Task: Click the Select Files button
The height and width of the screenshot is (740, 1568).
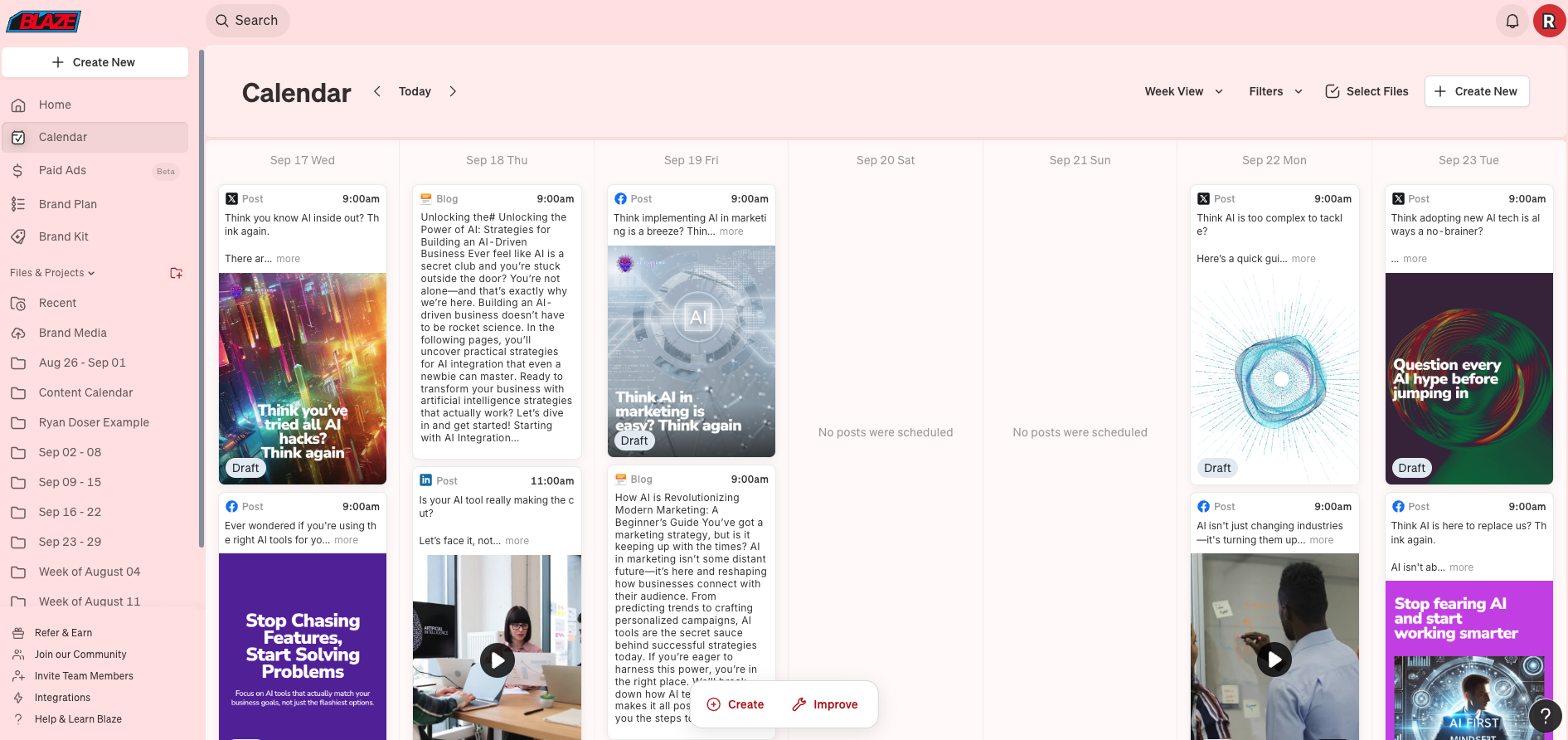Action: pyautogui.click(x=1367, y=91)
